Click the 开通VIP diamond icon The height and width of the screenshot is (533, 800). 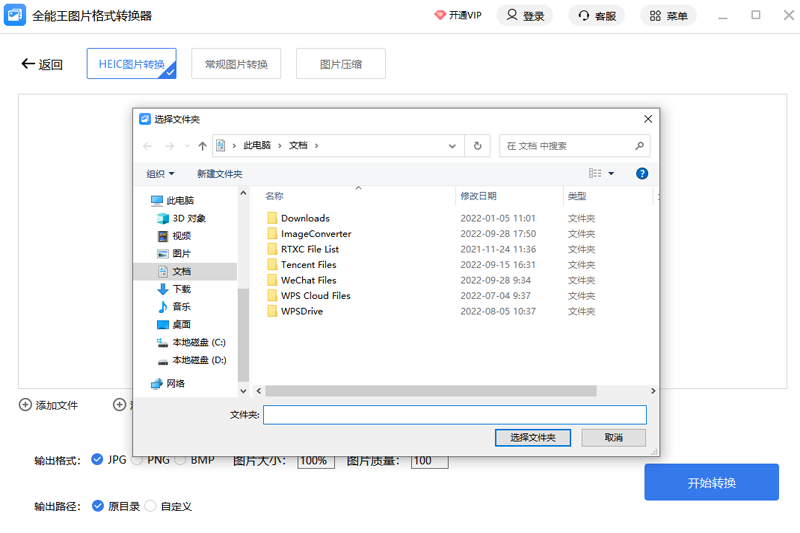pos(440,16)
